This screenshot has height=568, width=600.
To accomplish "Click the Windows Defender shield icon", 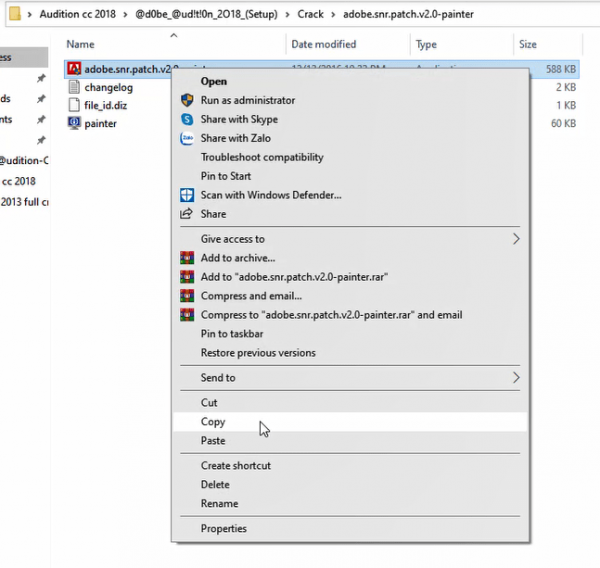I will [x=186, y=195].
